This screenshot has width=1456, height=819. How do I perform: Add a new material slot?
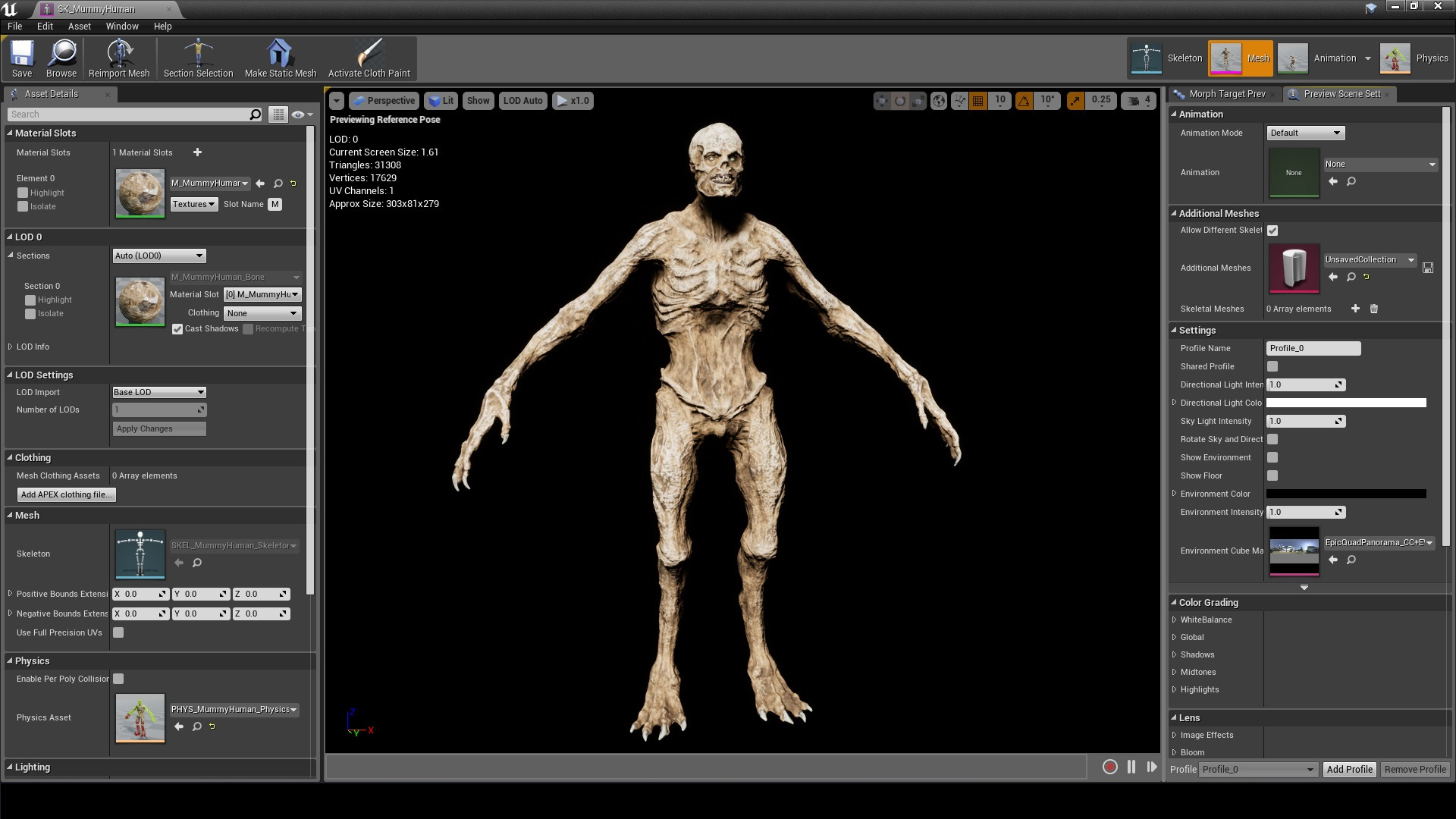pyautogui.click(x=197, y=152)
